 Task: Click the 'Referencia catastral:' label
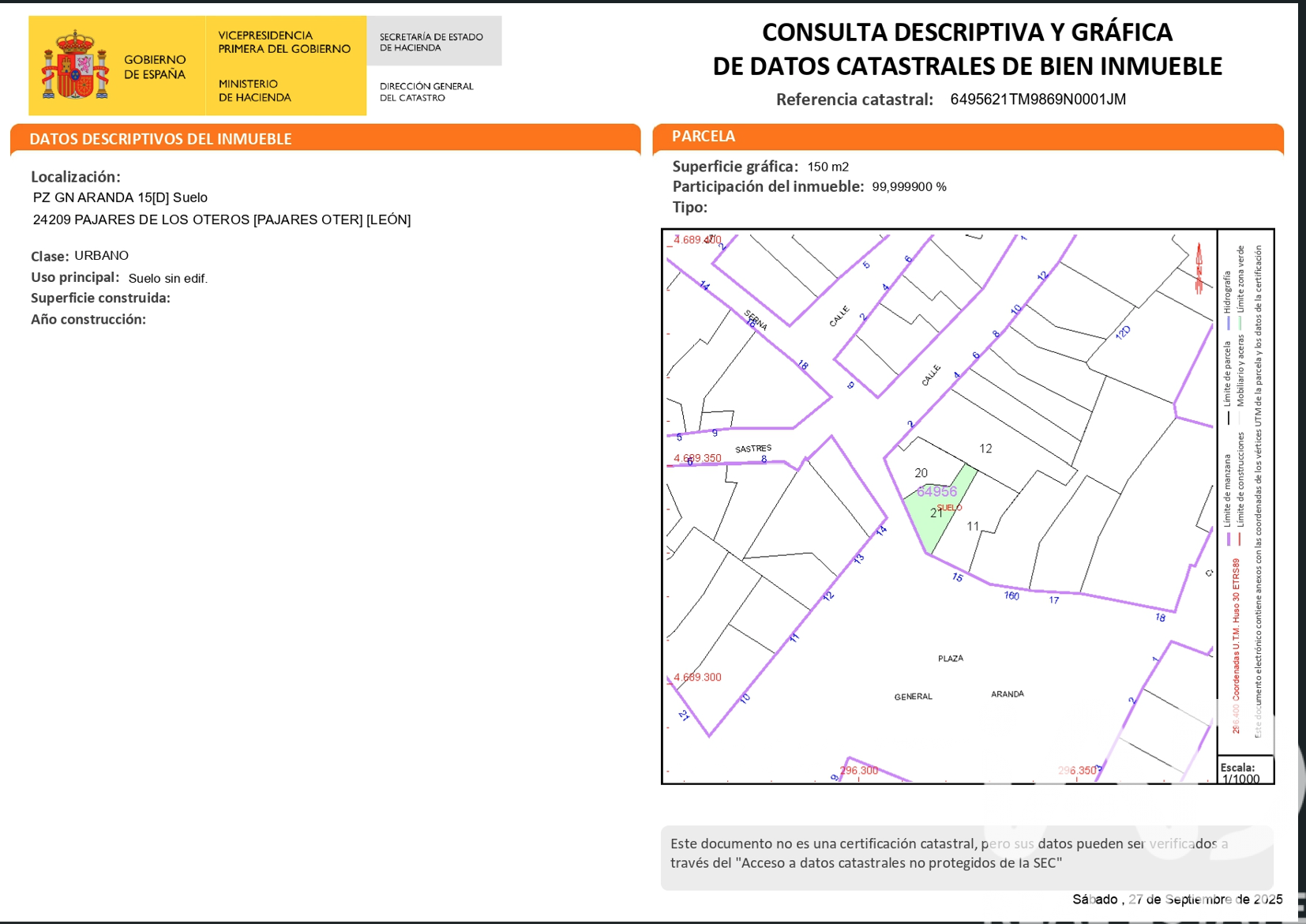[854, 100]
